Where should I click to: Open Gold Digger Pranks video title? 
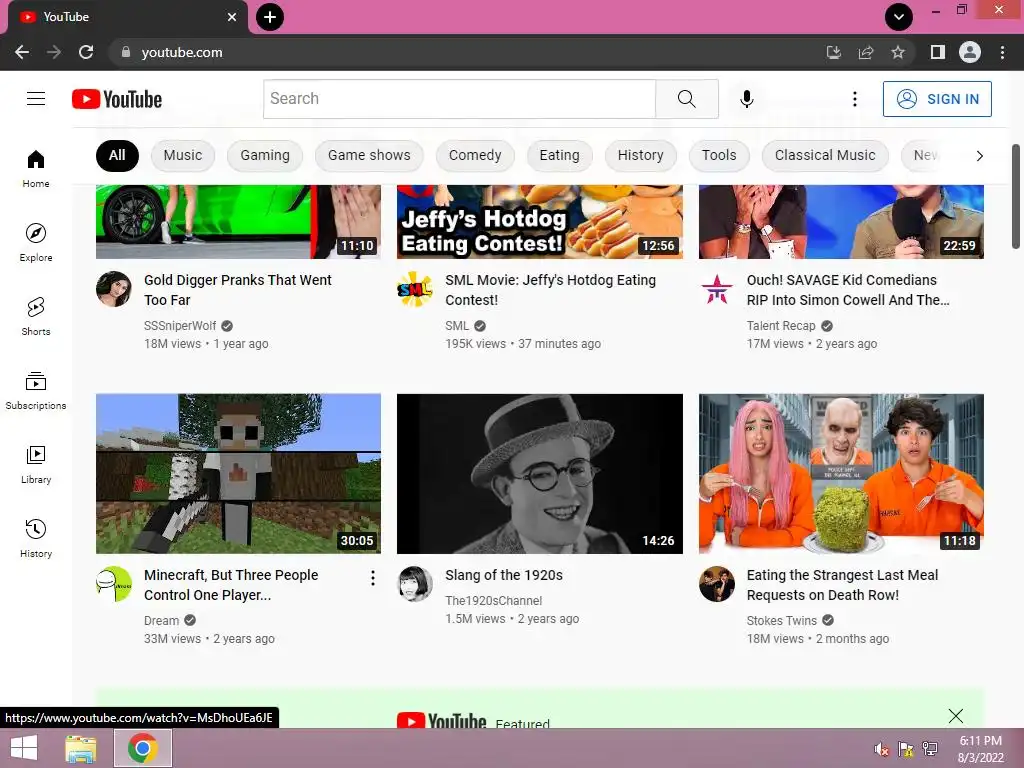pos(238,290)
